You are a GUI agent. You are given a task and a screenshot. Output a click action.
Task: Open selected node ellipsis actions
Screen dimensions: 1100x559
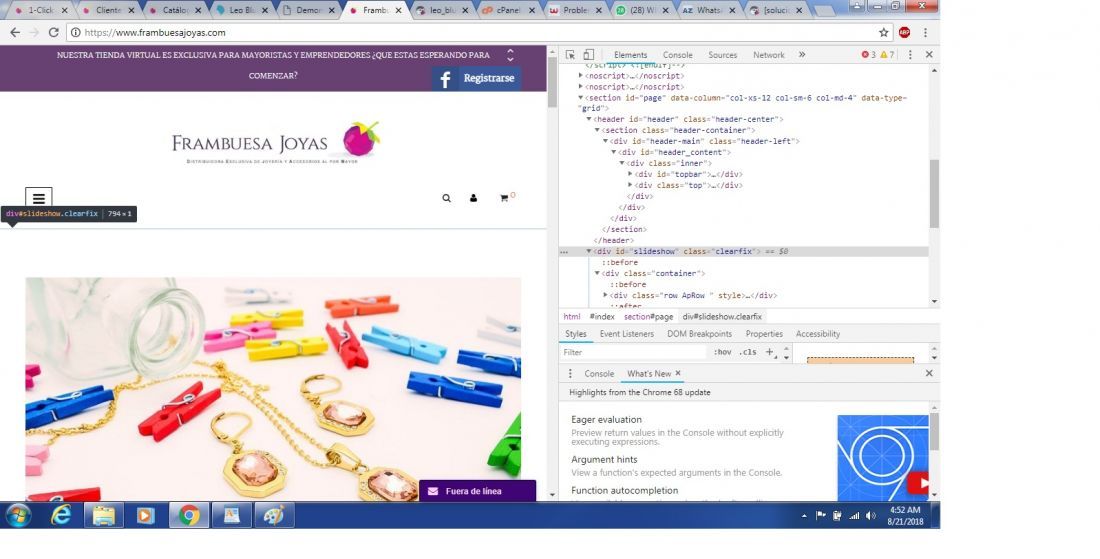pos(564,252)
